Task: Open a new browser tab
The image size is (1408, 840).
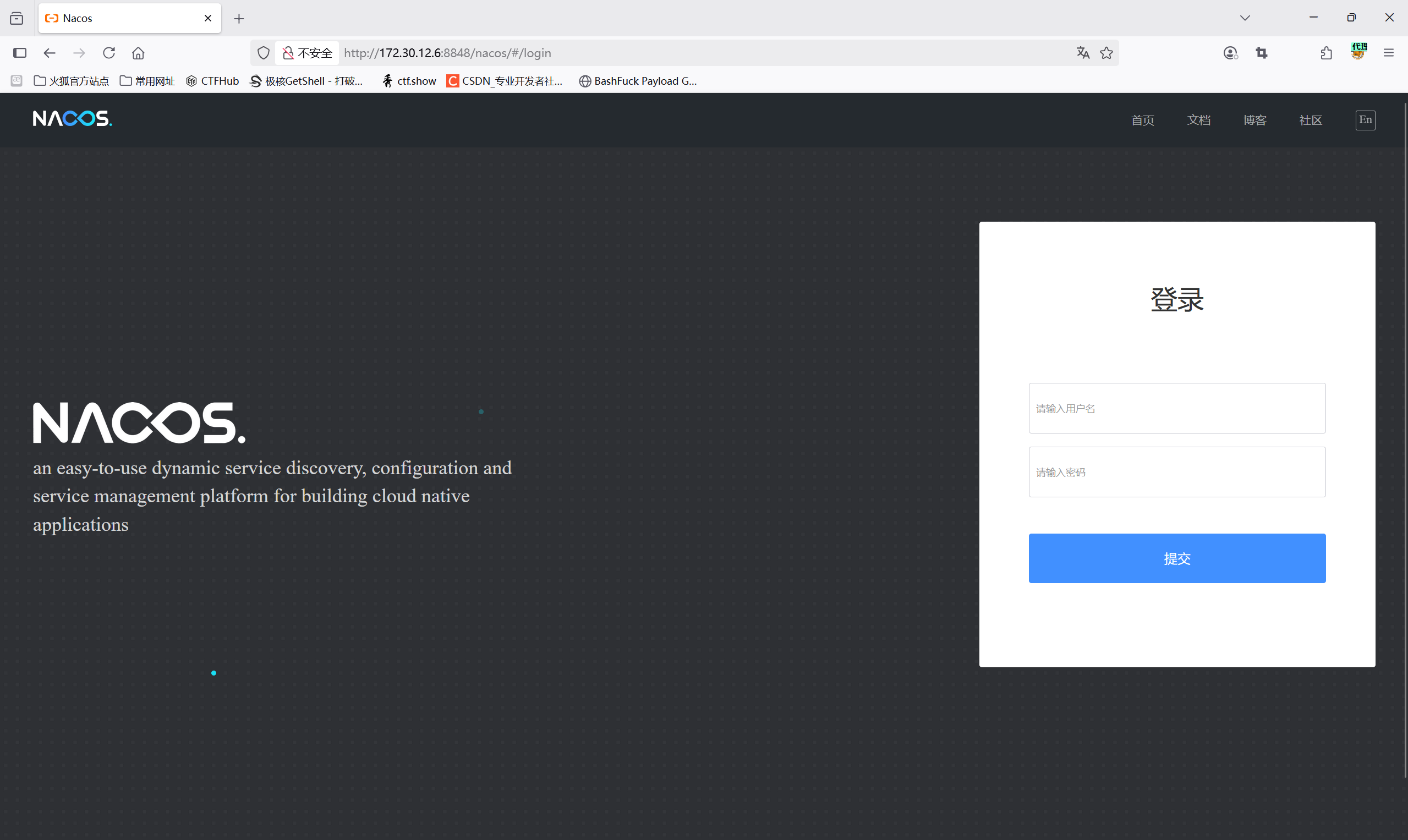Action: click(x=239, y=19)
